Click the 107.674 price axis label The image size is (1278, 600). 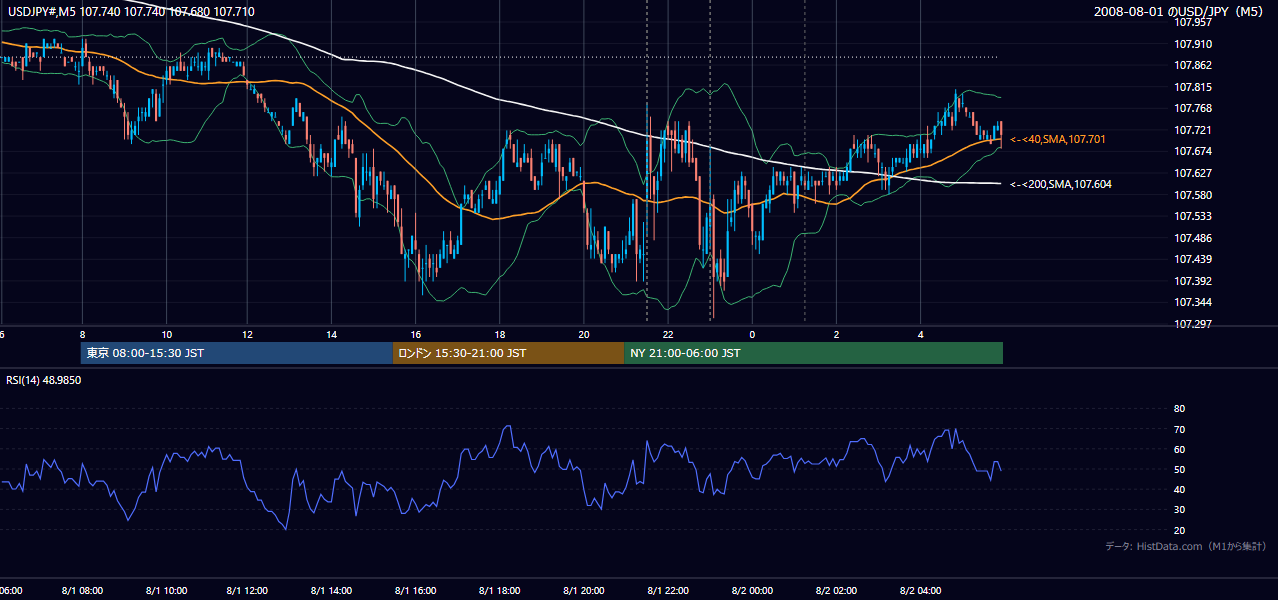[x=1193, y=151]
